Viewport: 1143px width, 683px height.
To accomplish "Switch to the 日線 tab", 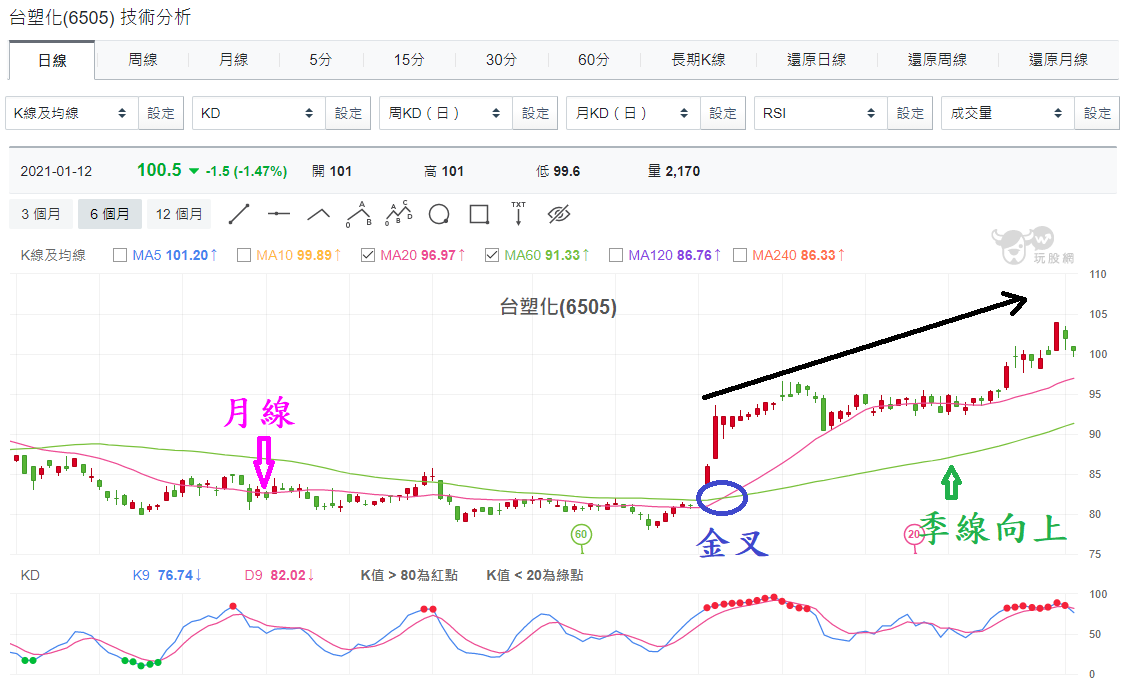I will click(x=52, y=60).
